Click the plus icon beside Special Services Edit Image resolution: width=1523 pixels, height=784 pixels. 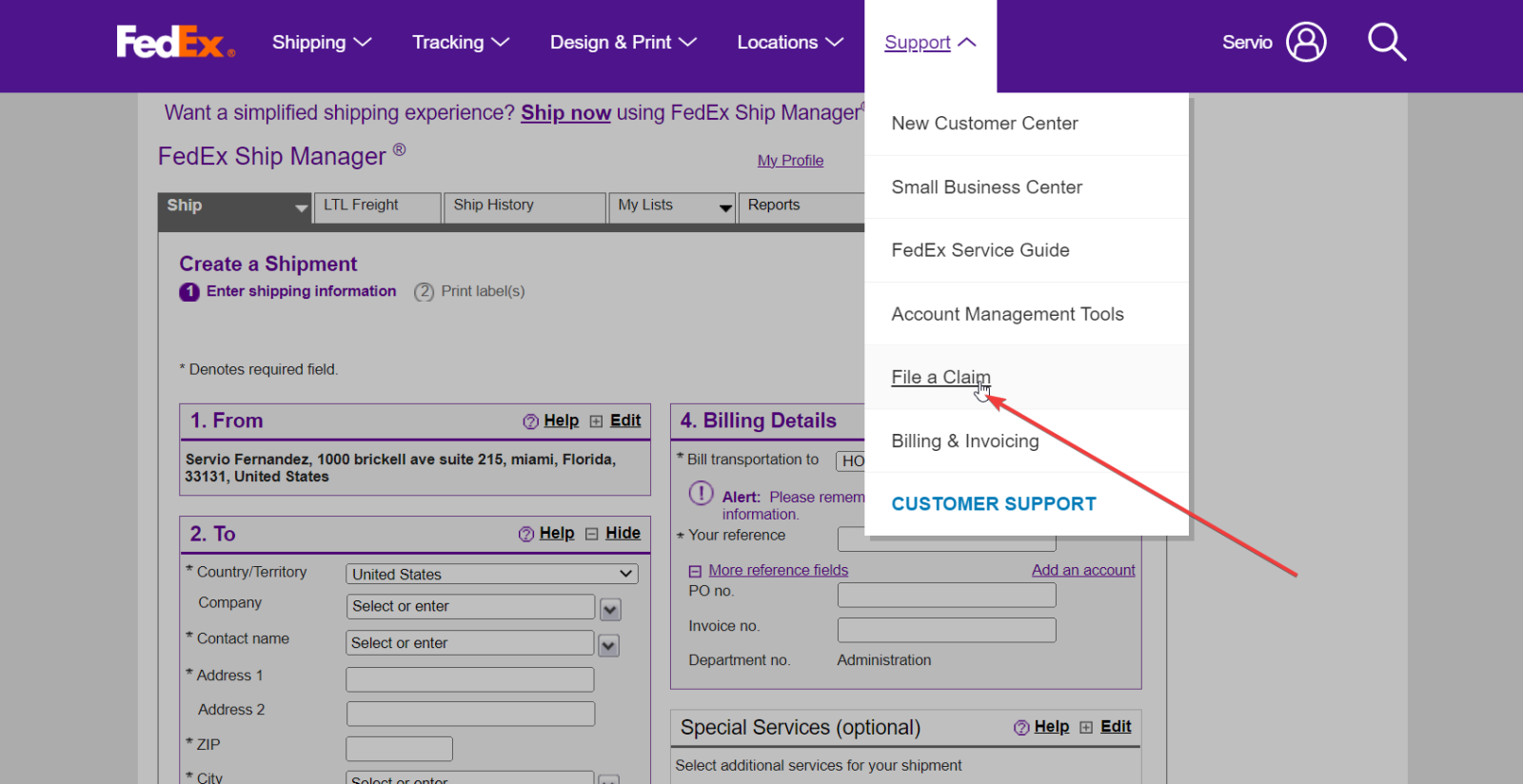(1086, 728)
